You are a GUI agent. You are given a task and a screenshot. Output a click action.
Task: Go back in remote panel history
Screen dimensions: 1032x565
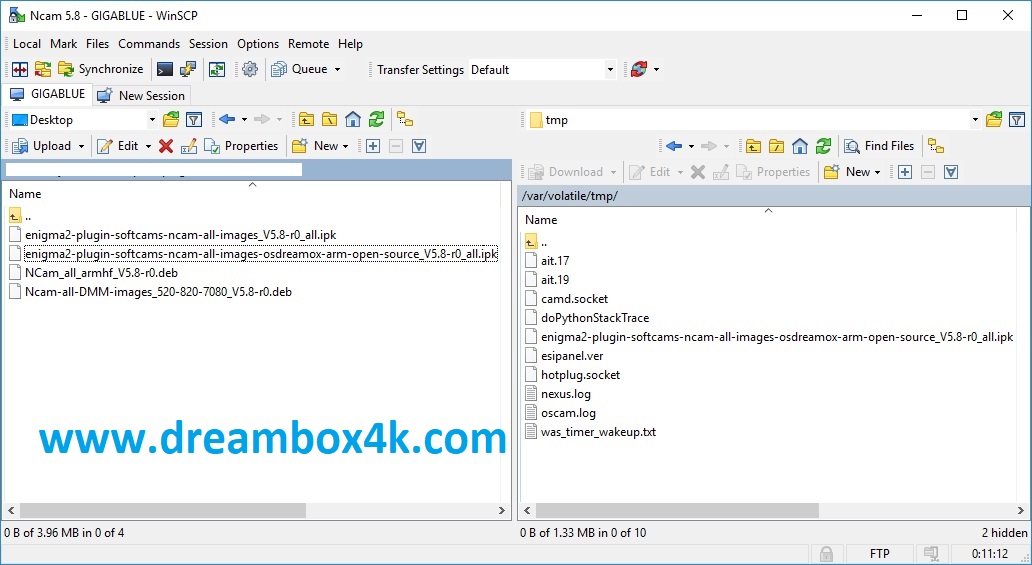point(674,146)
